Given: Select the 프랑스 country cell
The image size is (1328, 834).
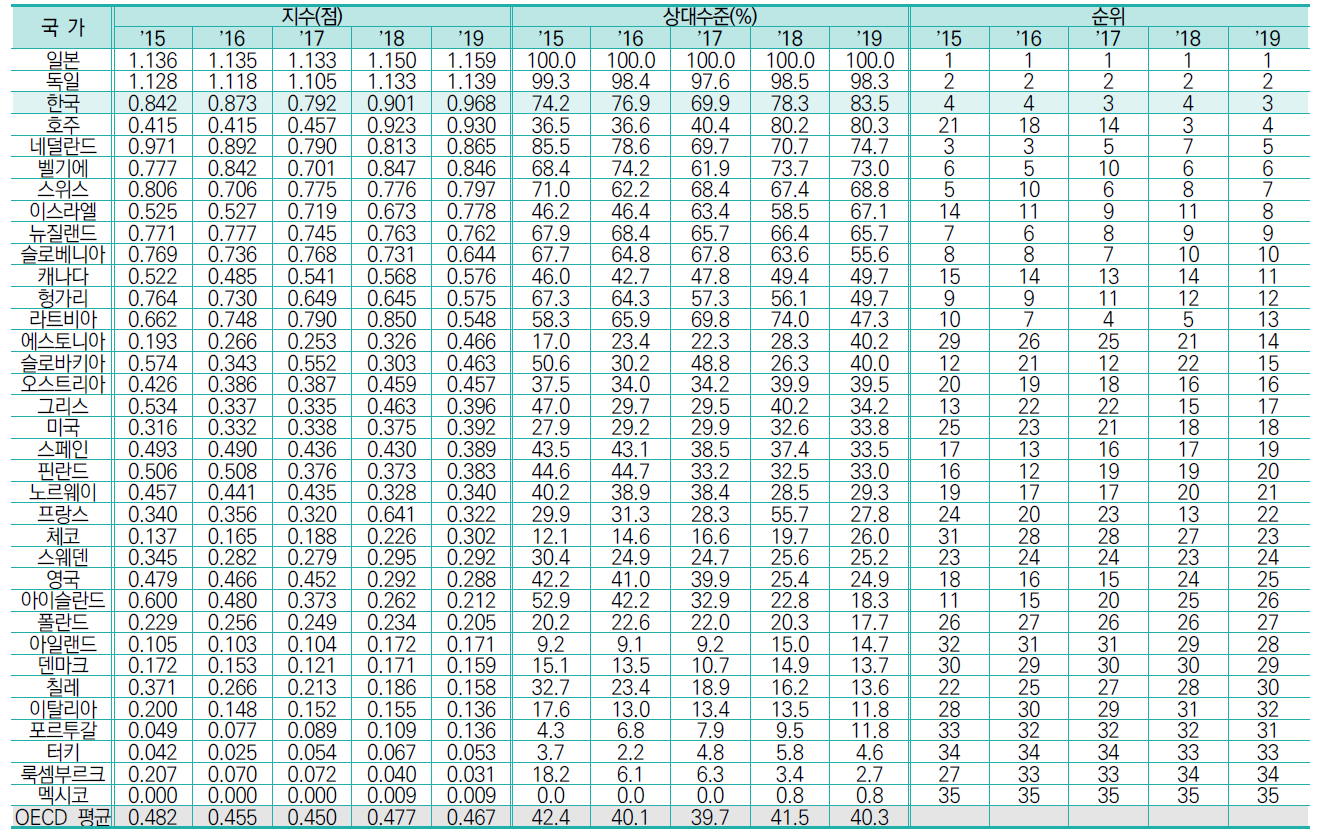Looking at the screenshot, I should (x=61, y=514).
